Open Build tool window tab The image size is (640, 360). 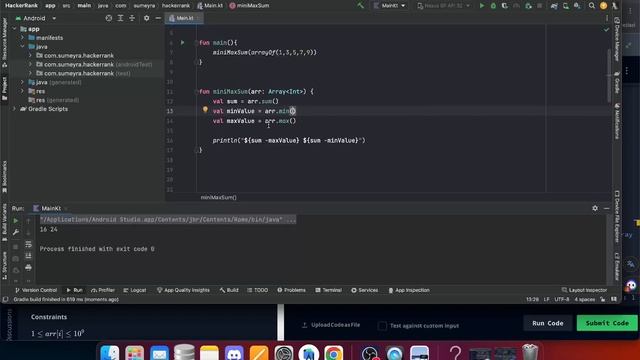tap(229, 290)
